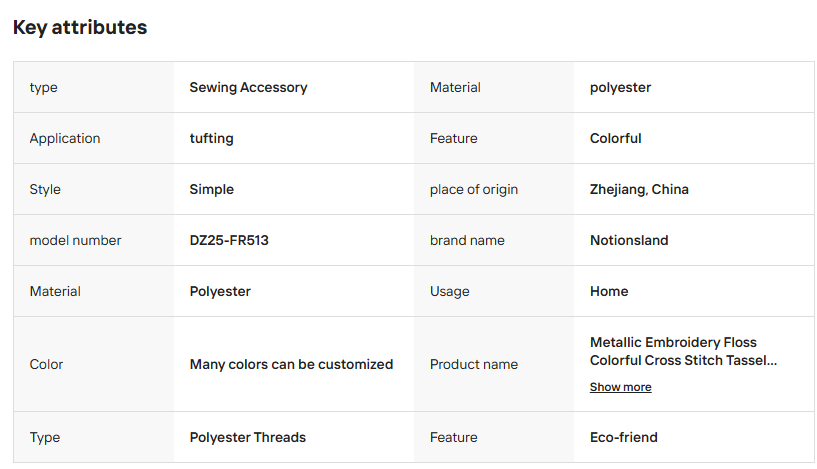This screenshot has height=469, width=817.
Task: Click the 'Style' attribute label
Action: pos(45,190)
